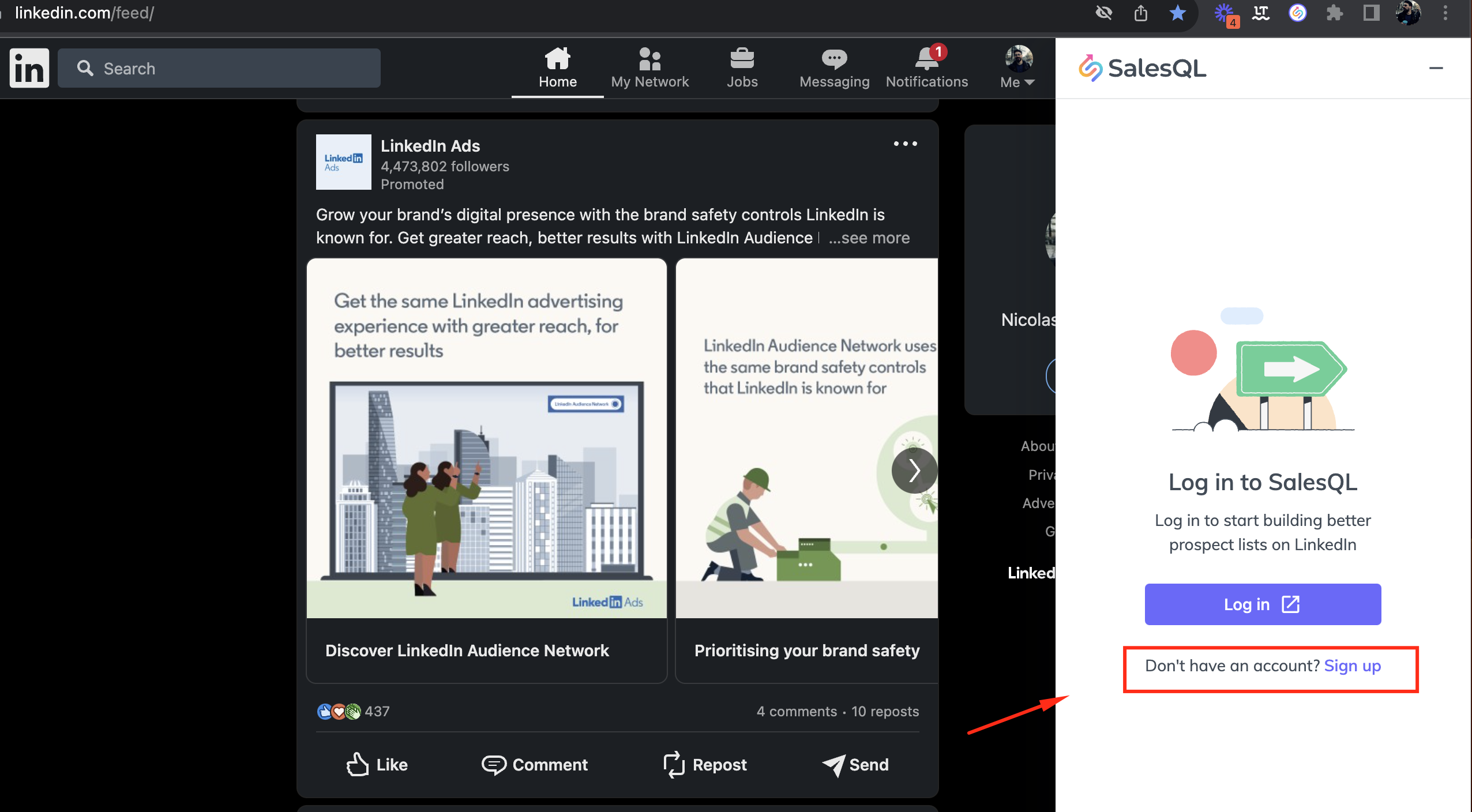Image resolution: width=1472 pixels, height=812 pixels.
Task: Minimize the SalesQL panel
Action: 1436,68
